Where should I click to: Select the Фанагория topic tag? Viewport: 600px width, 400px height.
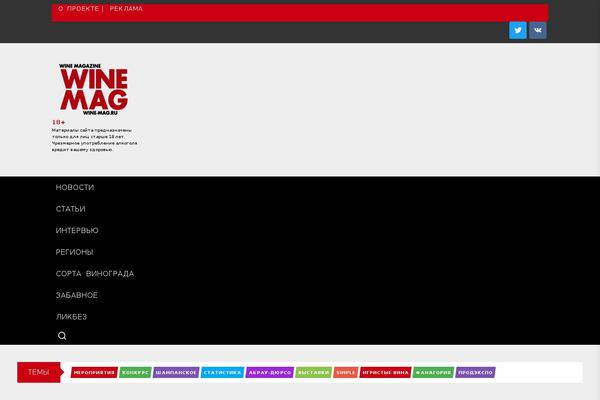433,372
